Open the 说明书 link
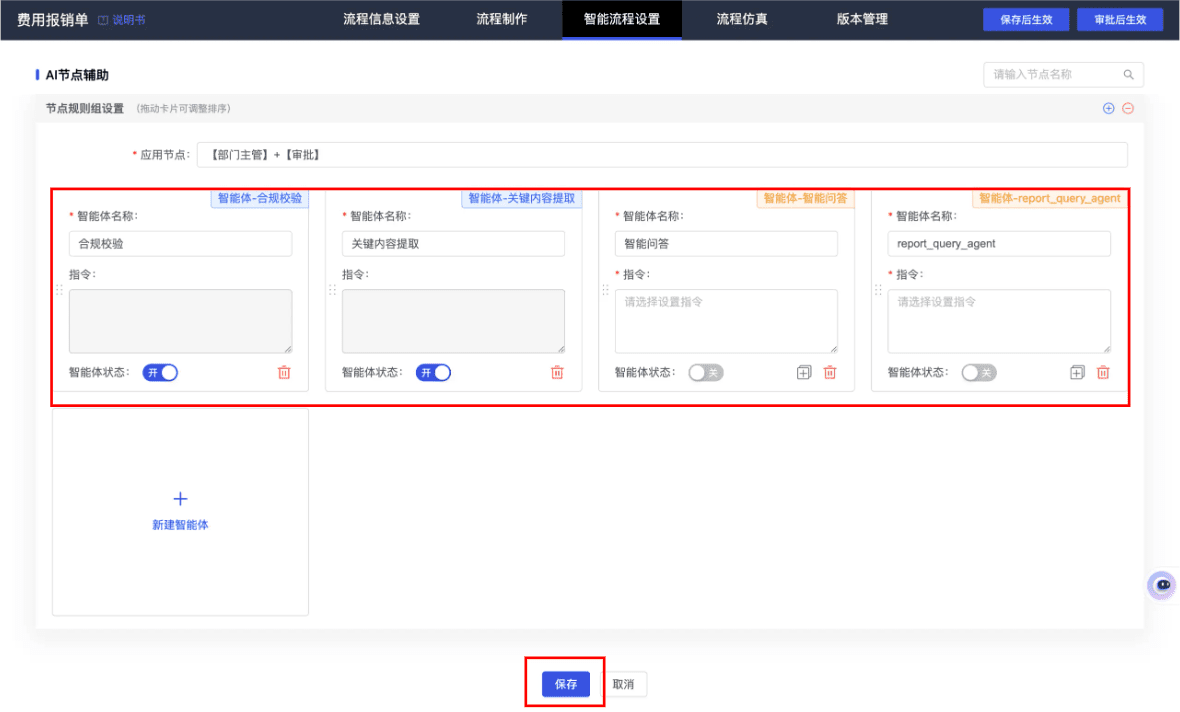The image size is (1180, 712). point(129,20)
